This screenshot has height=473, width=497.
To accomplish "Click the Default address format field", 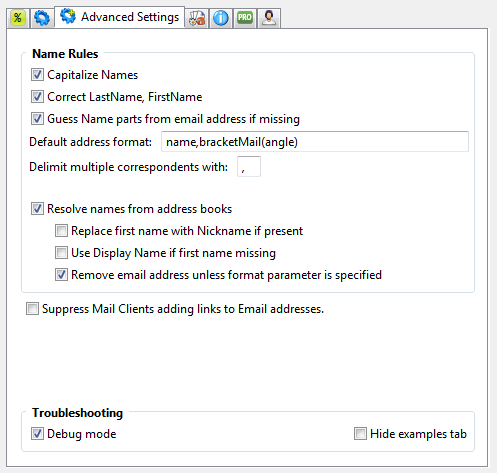I will (315, 142).
